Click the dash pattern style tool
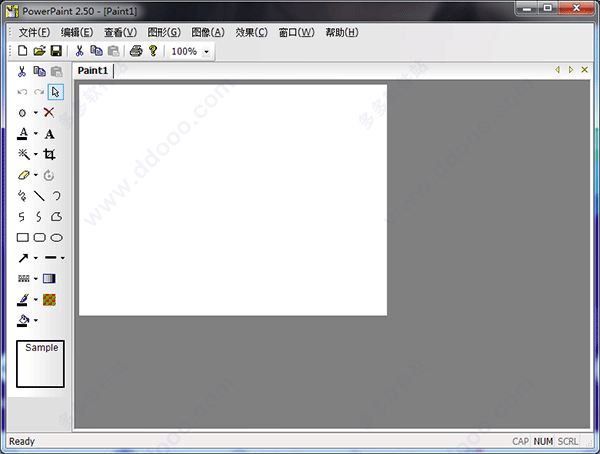 pos(24,279)
